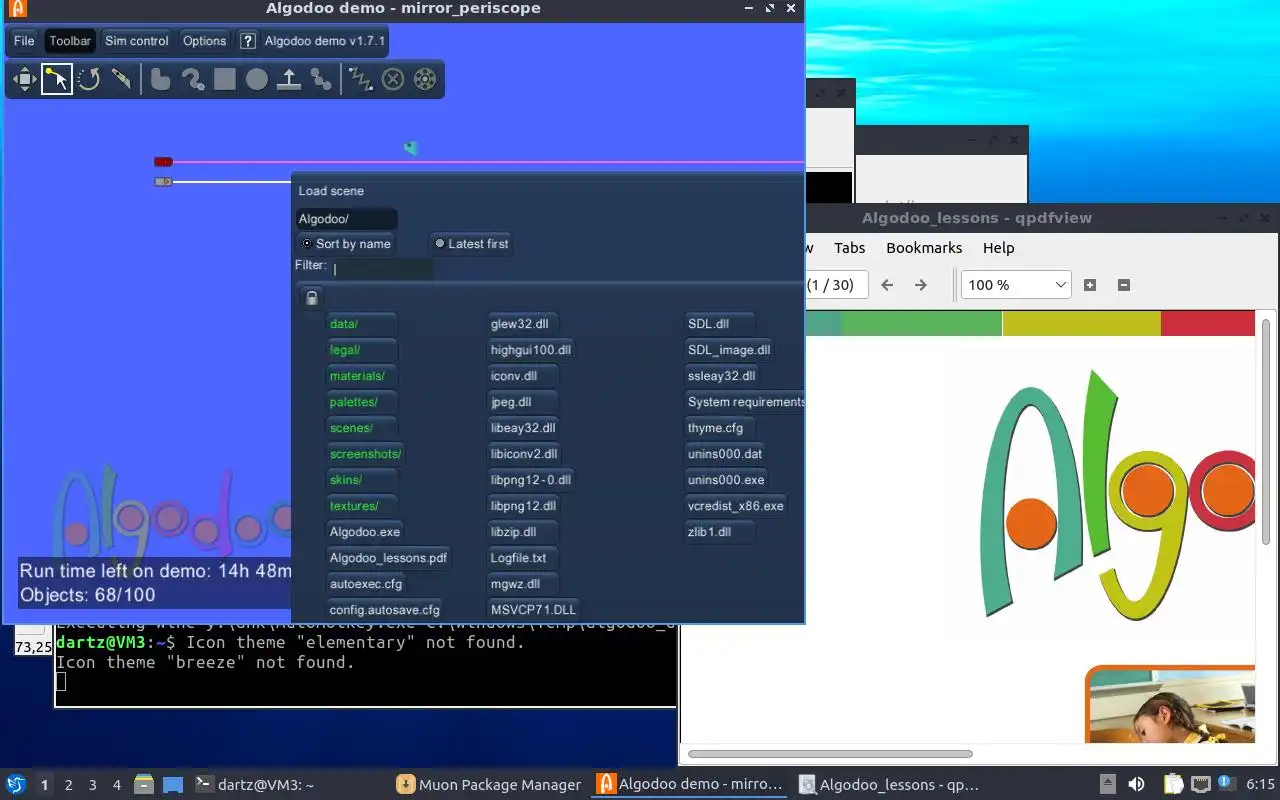1280x800 pixels.
Task: Click the Filter text field
Action: click(382, 269)
